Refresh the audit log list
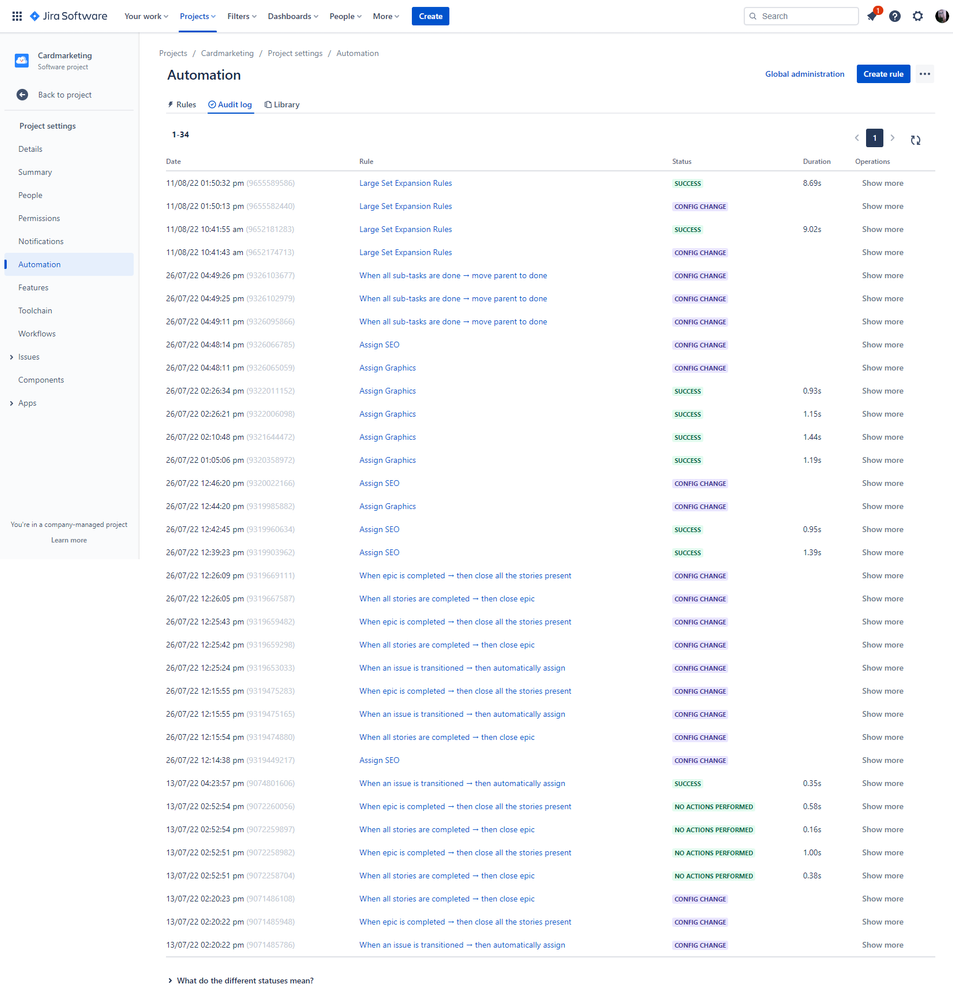The image size is (953, 999). (915, 140)
